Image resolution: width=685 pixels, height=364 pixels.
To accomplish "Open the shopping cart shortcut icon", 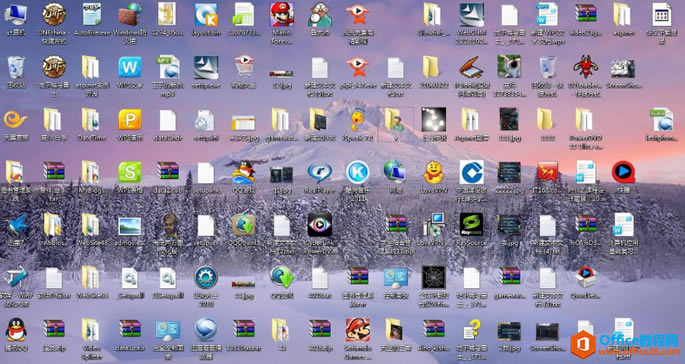I will tap(244, 67).
